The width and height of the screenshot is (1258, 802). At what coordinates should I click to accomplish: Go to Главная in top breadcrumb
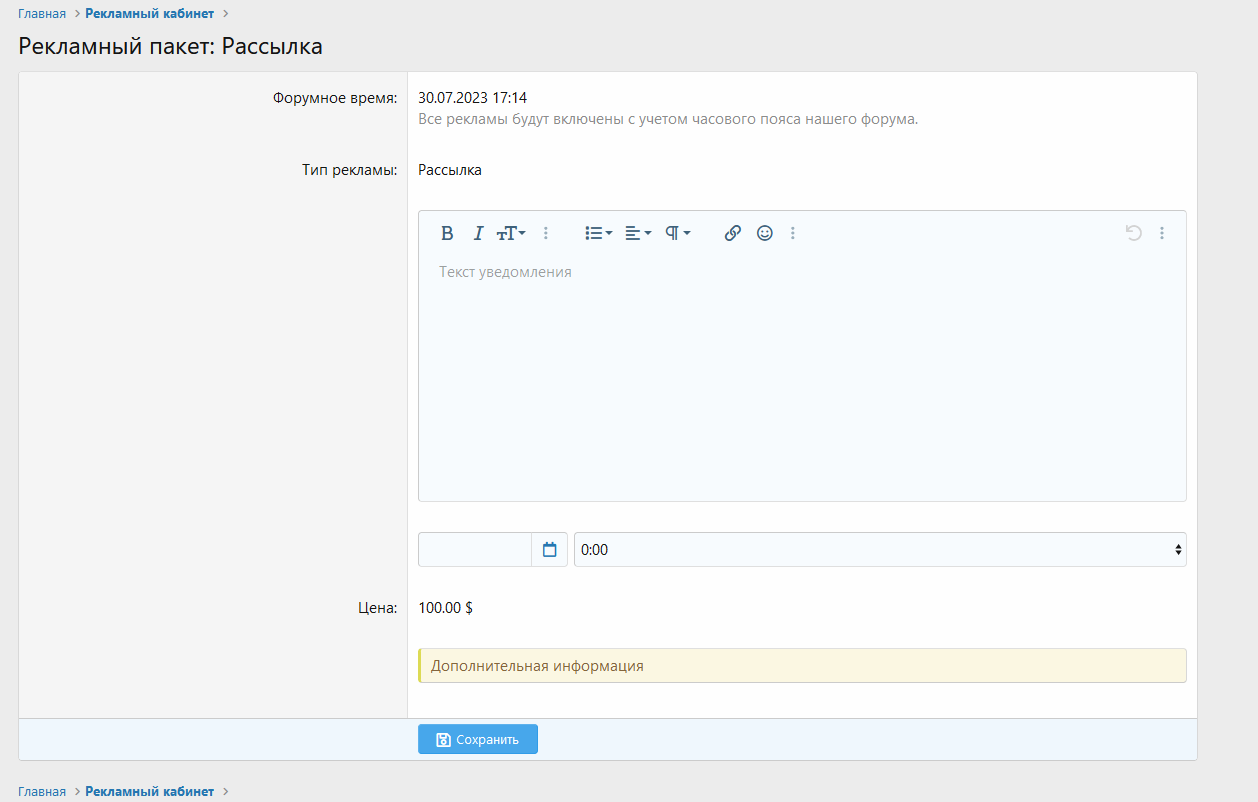tap(42, 14)
